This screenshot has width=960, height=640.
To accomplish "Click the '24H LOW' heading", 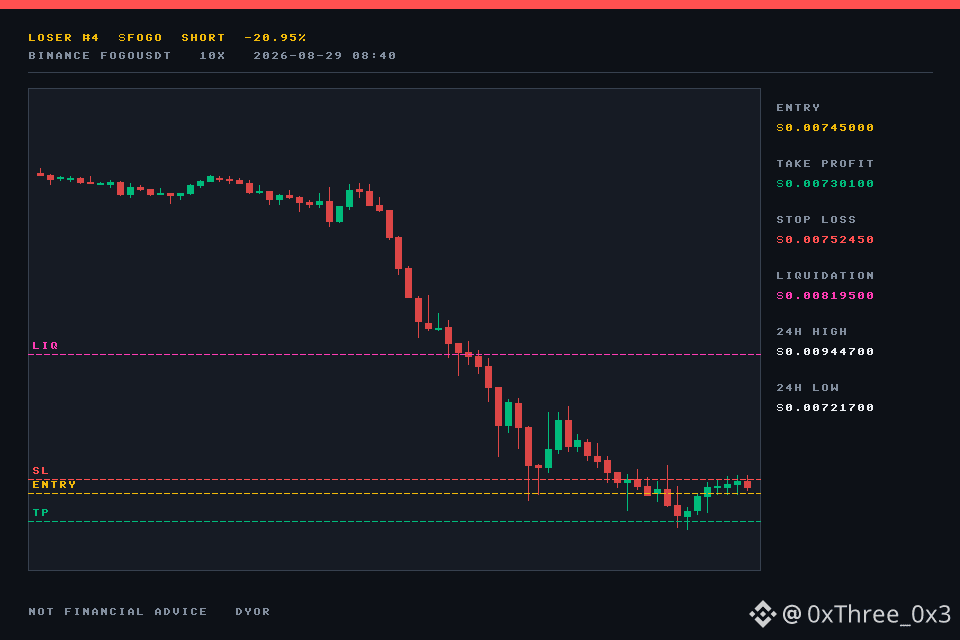I will click(x=807, y=388).
